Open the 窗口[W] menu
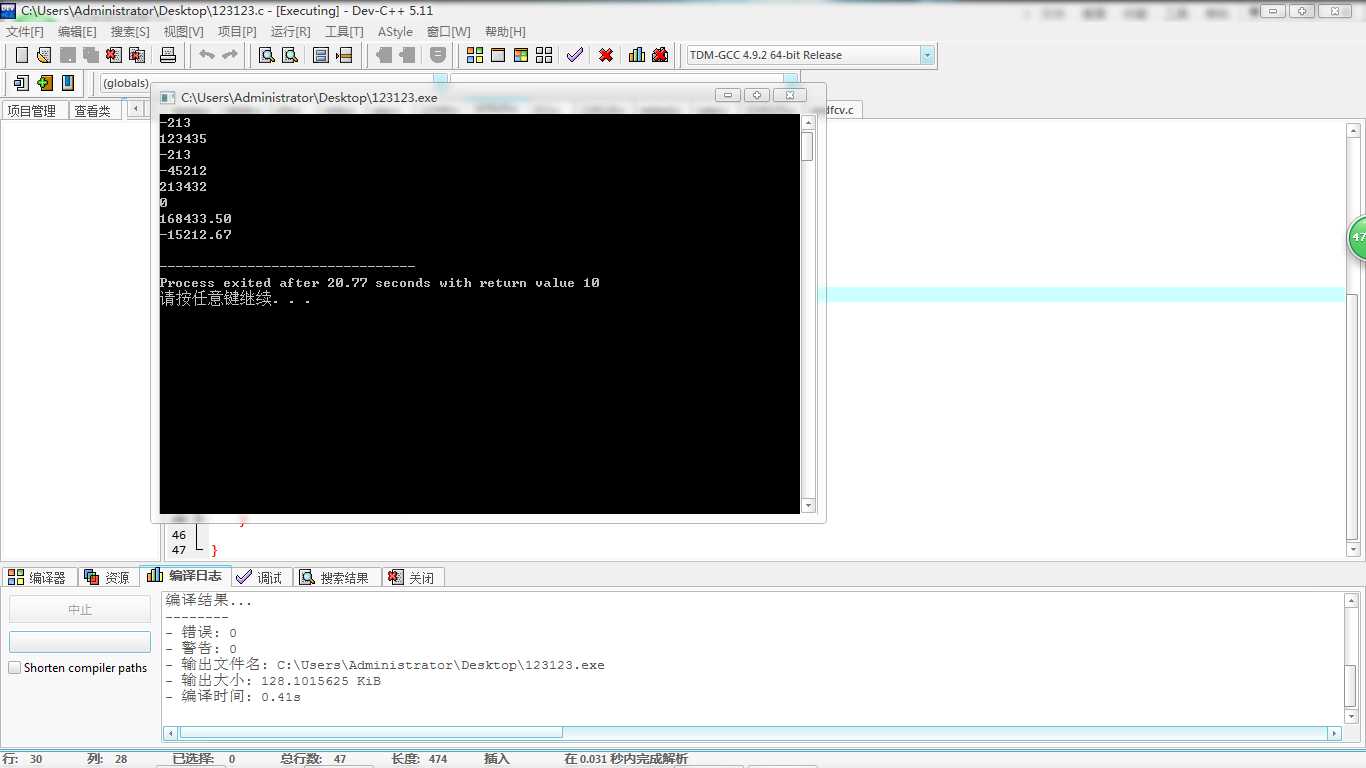The width and height of the screenshot is (1366, 768). tap(448, 32)
